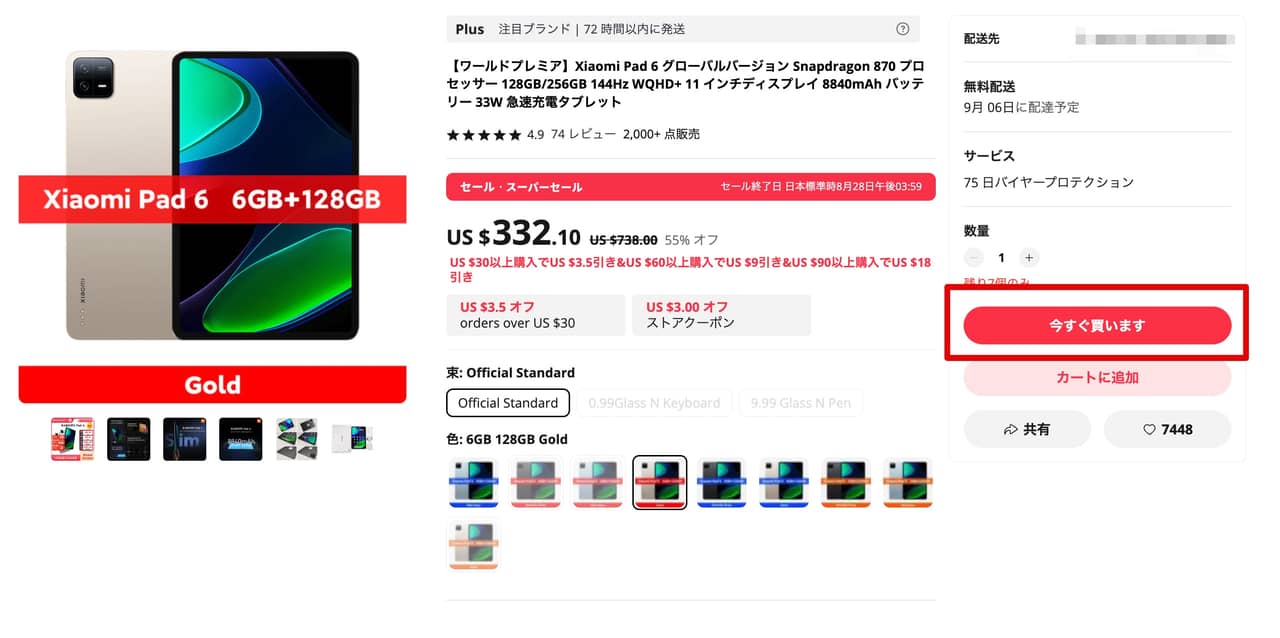The image size is (1280, 638).
Task: Select the last white tablet gallery thumbnail
Action: coord(353,439)
